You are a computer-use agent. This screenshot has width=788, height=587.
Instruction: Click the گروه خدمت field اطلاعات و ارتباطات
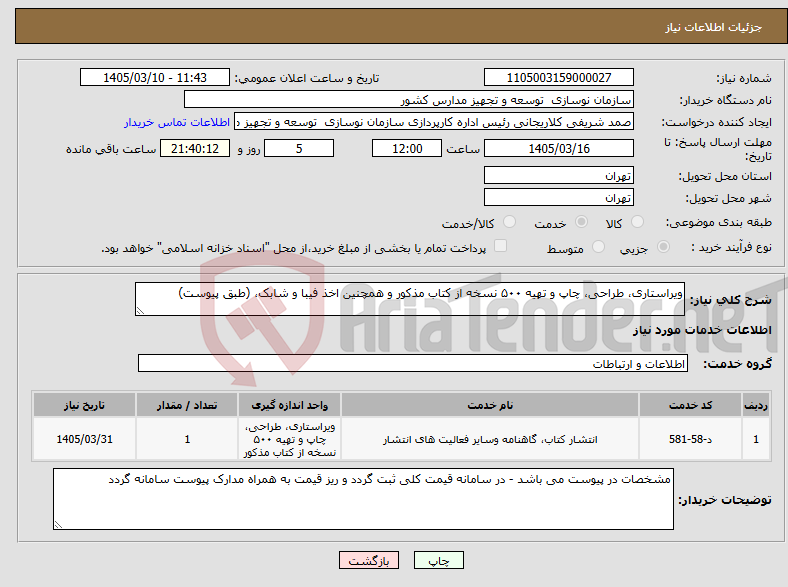coord(413,363)
